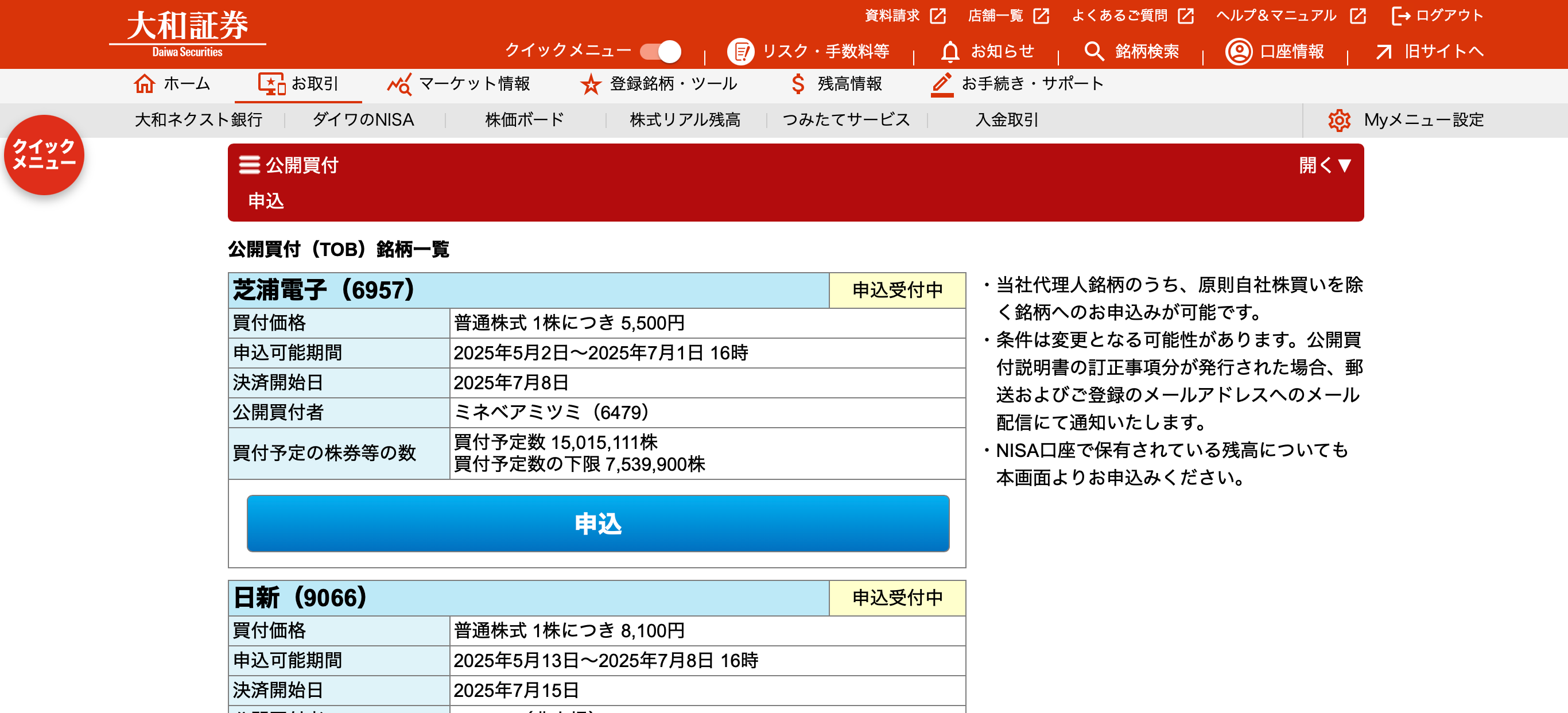The height and width of the screenshot is (713, 1568).
Task: Click よくあるご質問 link
Action: pos(1119,16)
